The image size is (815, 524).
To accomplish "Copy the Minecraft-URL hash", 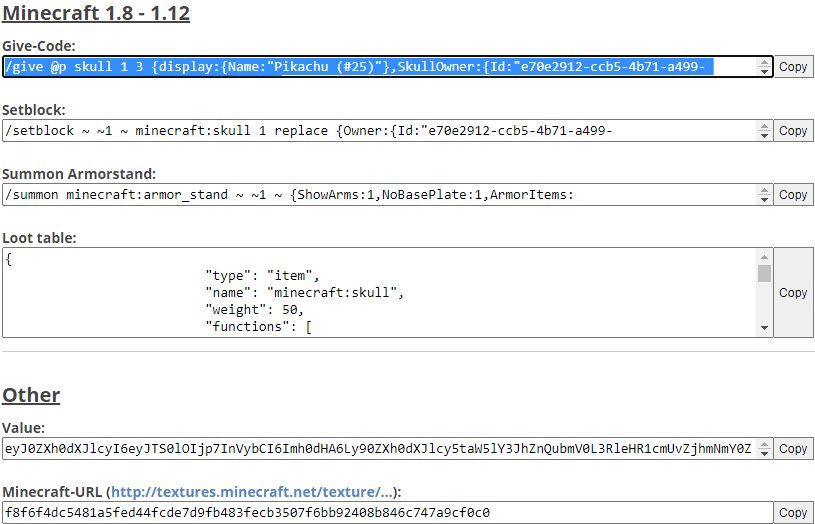I will pos(793,513).
